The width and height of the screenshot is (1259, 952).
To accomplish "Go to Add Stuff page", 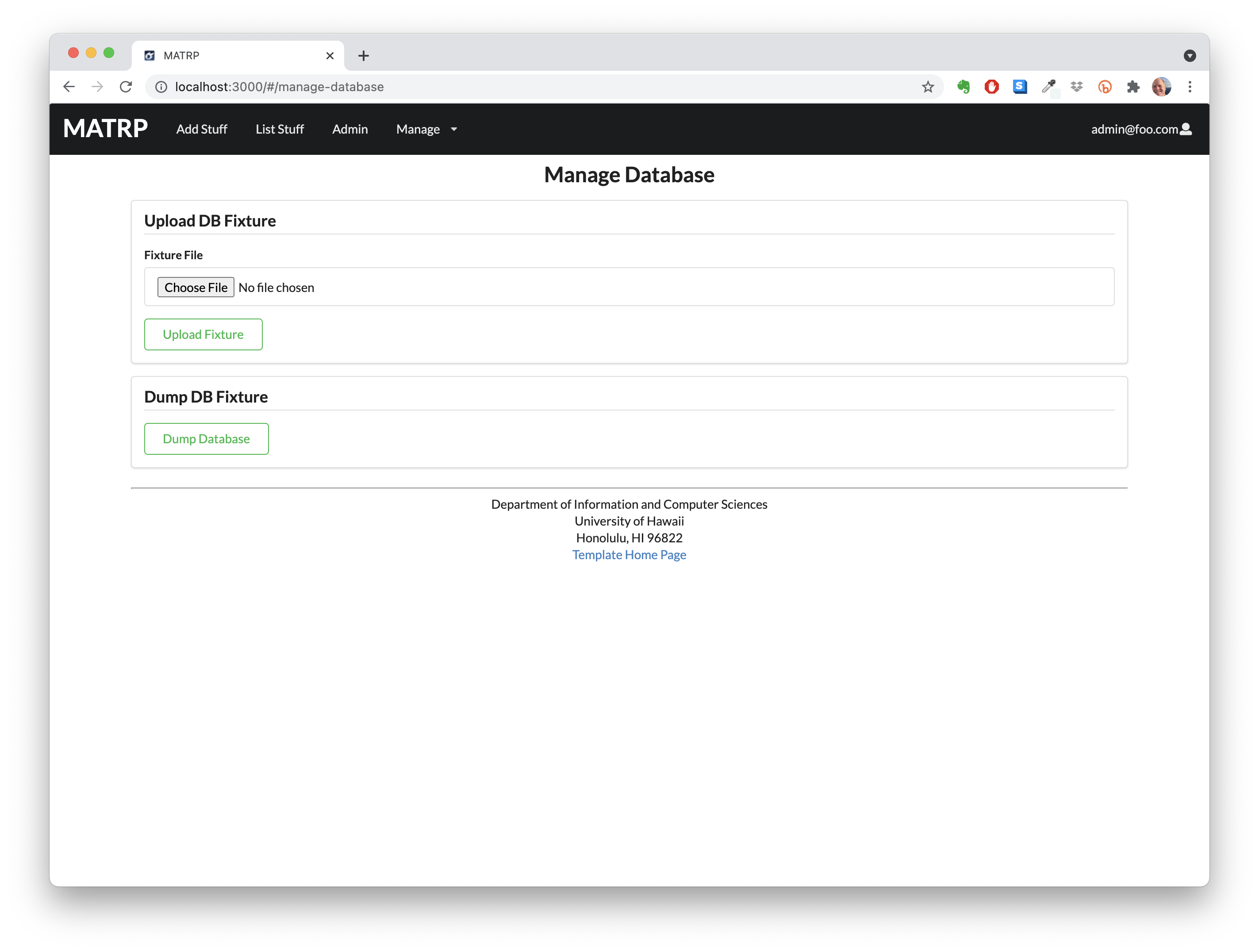I will tap(201, 129).
